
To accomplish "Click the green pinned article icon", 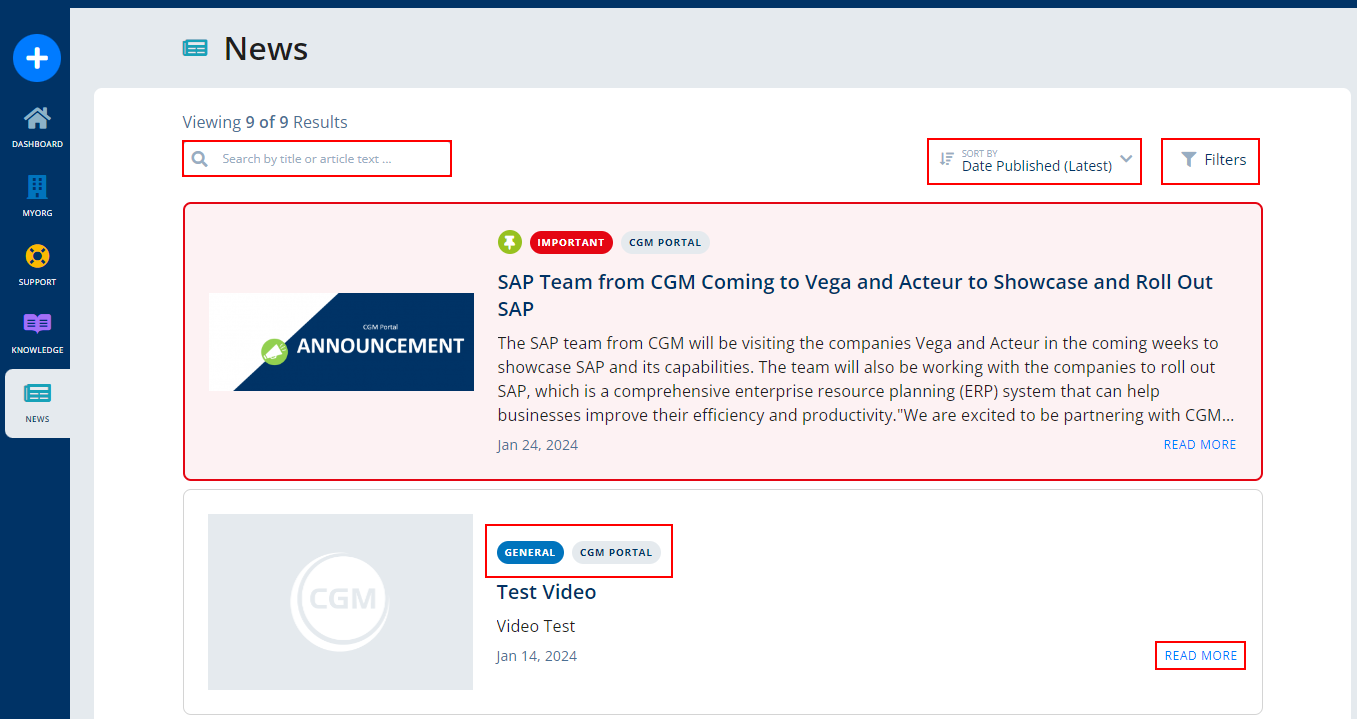I will click(510, 242).
